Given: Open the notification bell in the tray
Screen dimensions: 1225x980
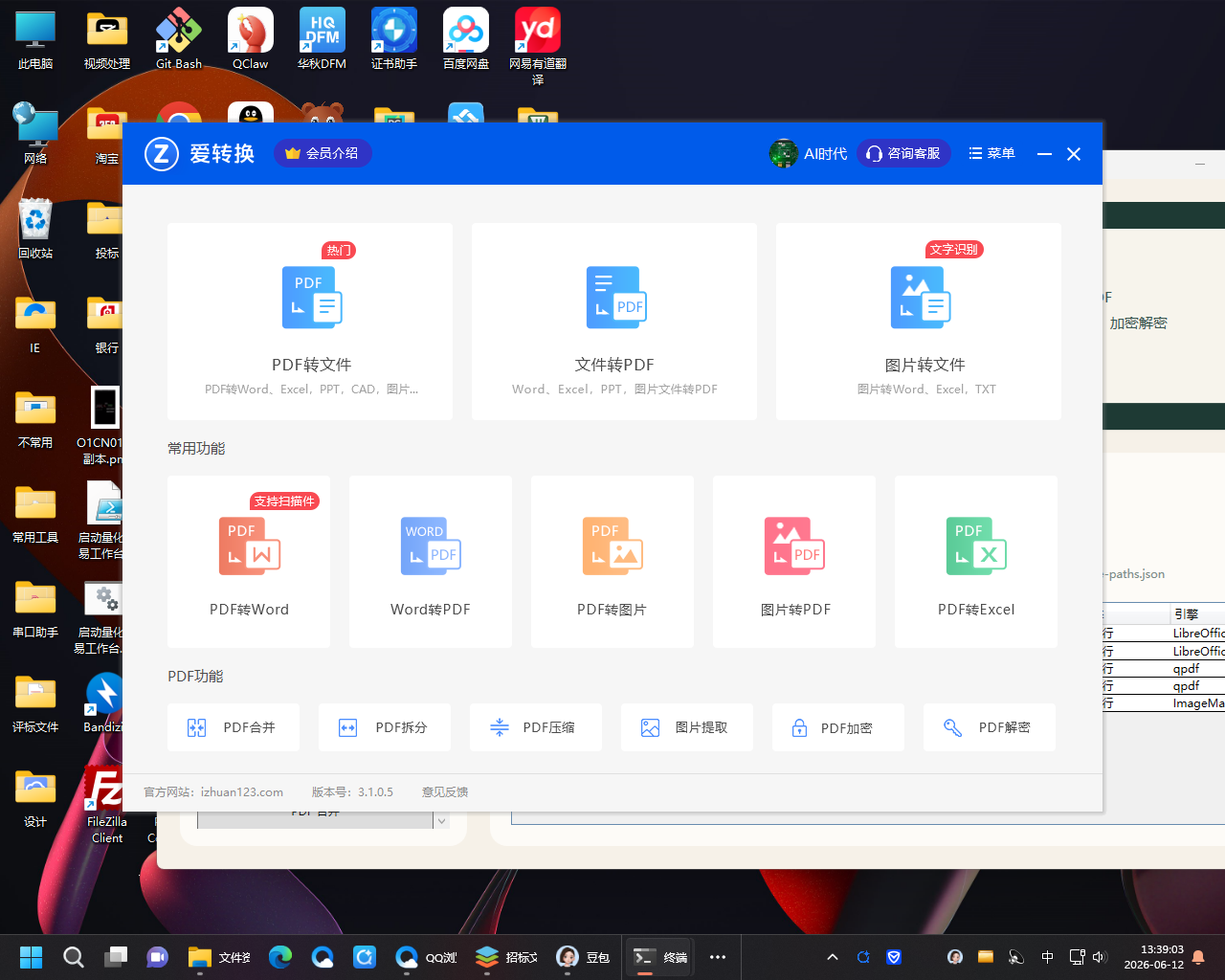Looking at the screenshot, I should (x=1198, y=957).
